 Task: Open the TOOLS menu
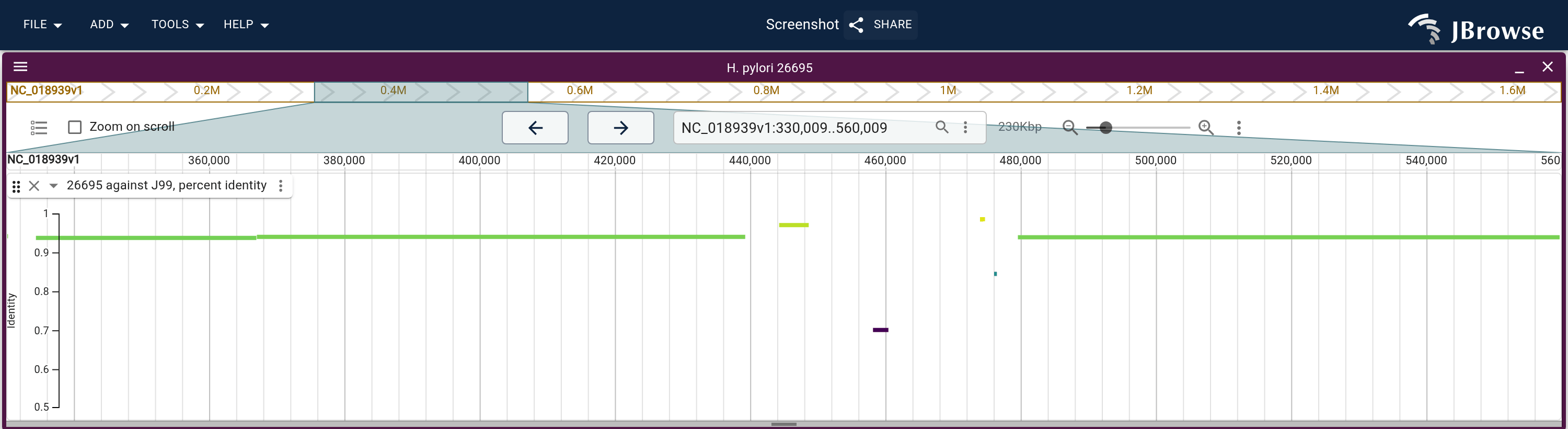coord(178,25)
